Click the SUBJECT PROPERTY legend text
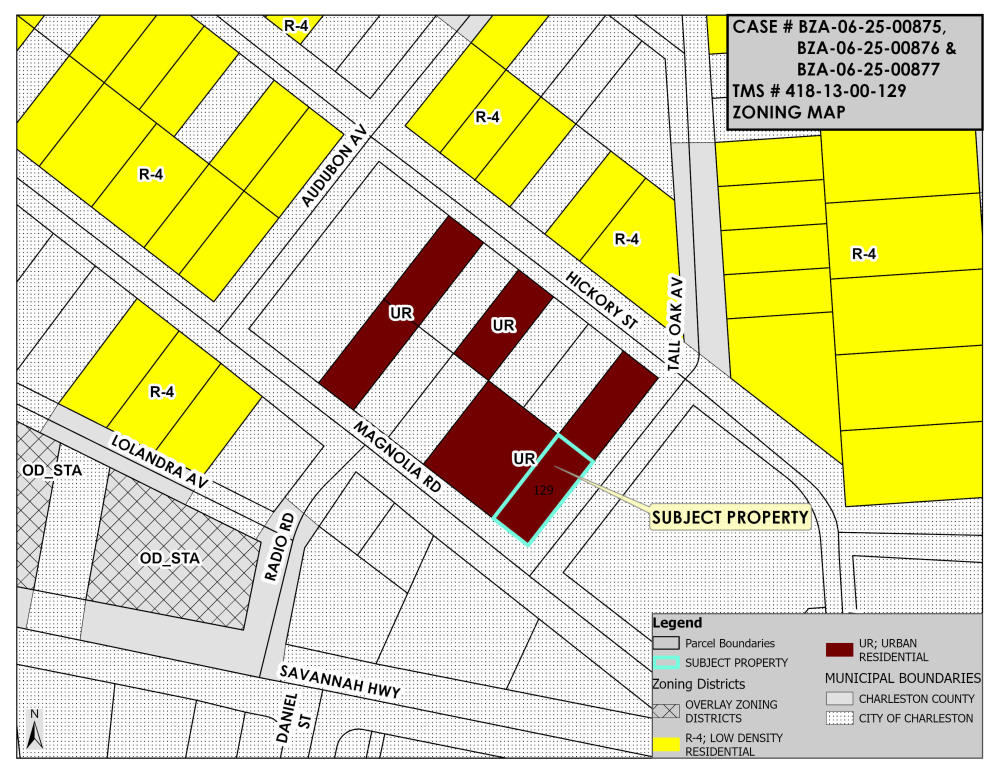 [x=737, y=663]
